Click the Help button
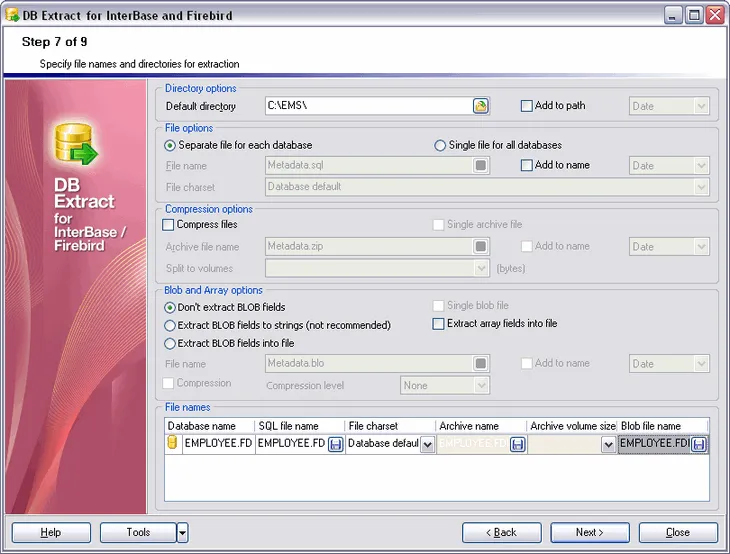Screen dimensions: 730x554 coord(51,532)
